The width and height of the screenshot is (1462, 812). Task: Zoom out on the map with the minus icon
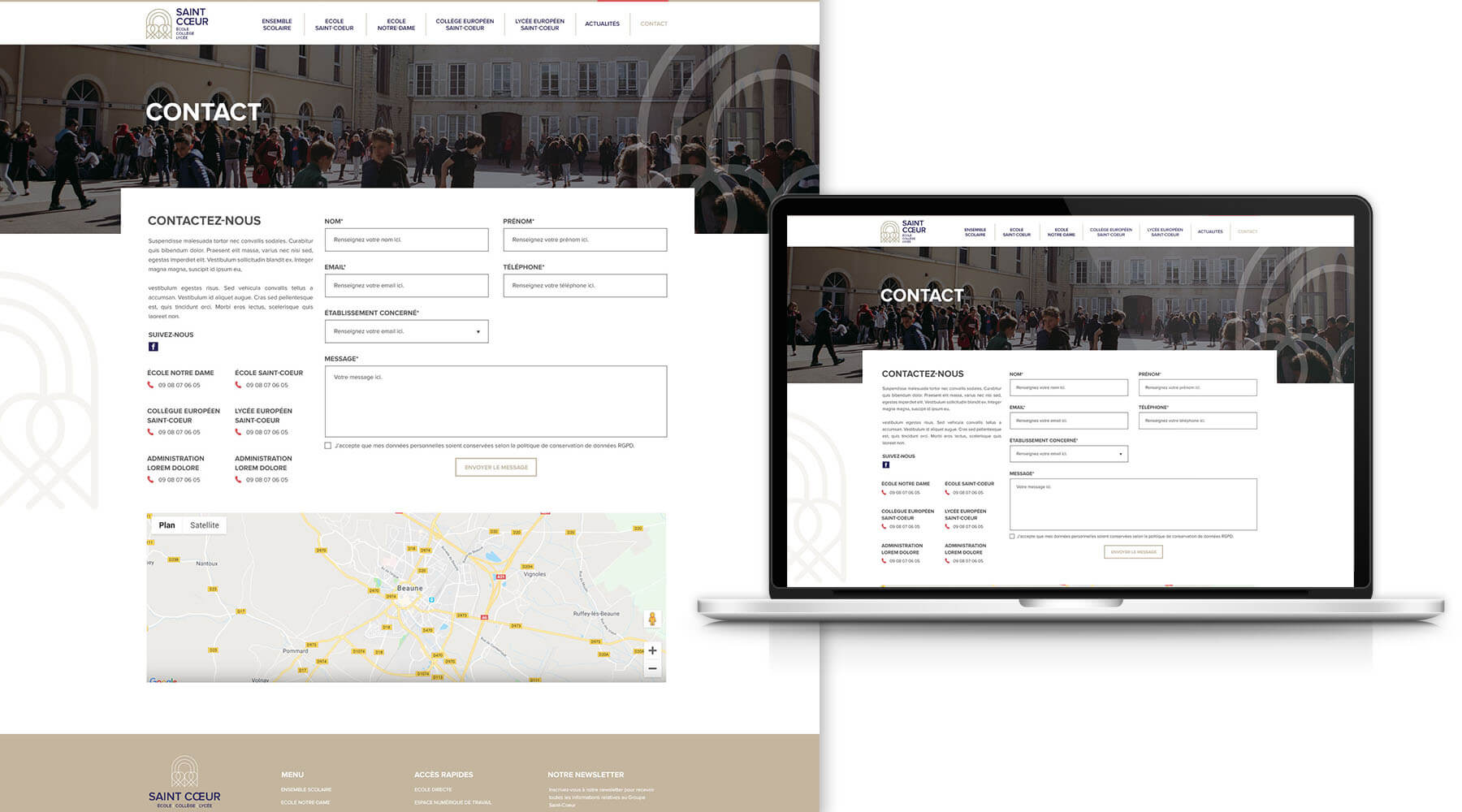652,667
